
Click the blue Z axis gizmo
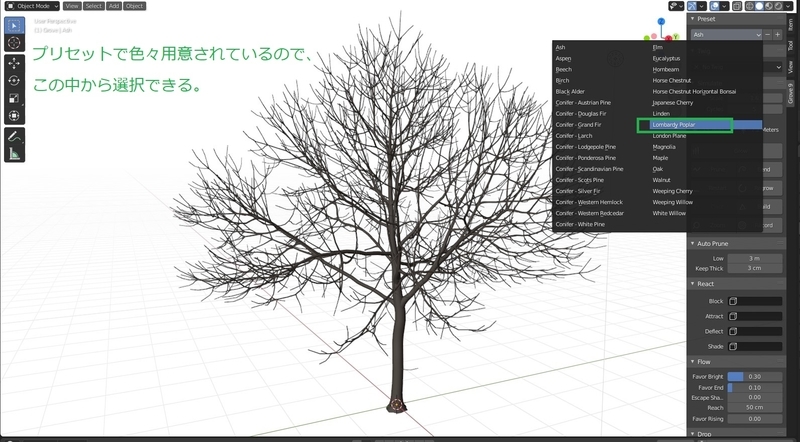point(661,21)
